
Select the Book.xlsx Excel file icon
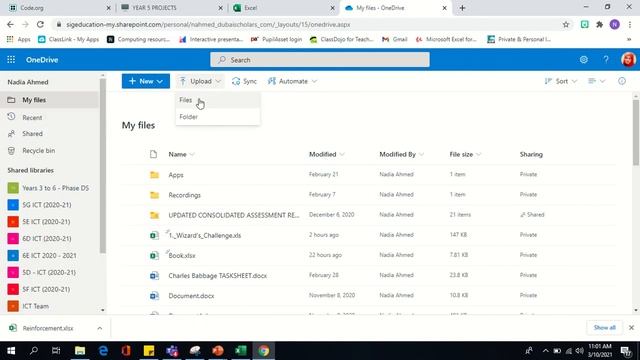pos(154,256)
